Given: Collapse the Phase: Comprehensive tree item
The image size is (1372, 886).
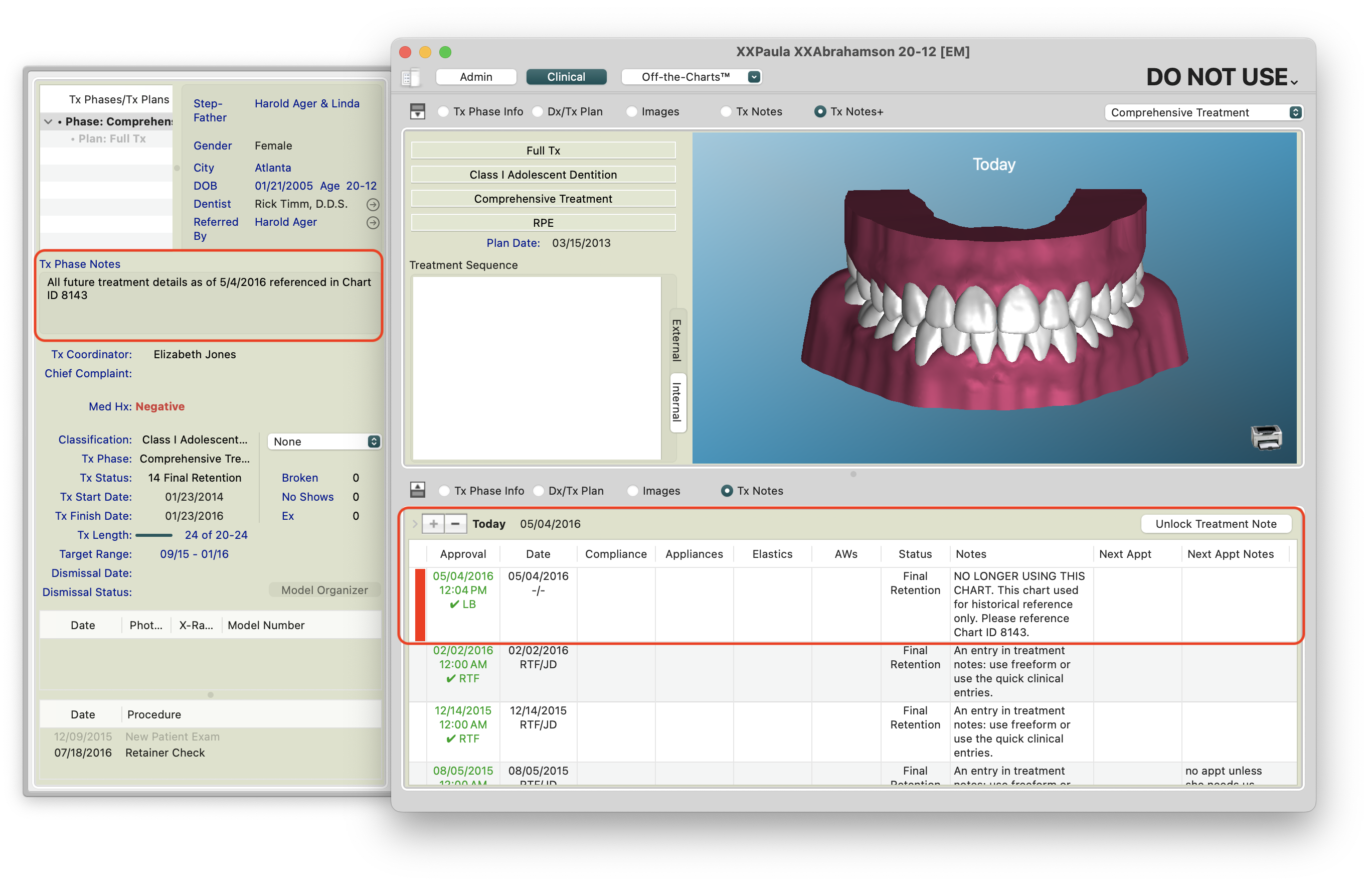Looking at the screenshot, I should tap(48, 121).
